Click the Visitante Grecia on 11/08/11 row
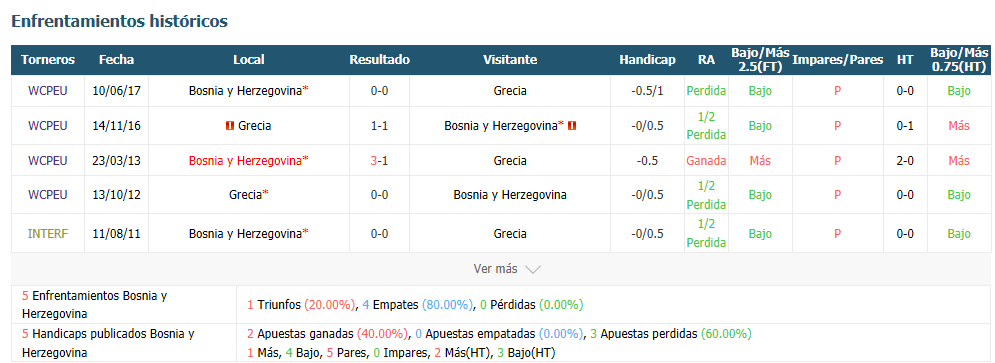995x363 pixels. (510, 234)
